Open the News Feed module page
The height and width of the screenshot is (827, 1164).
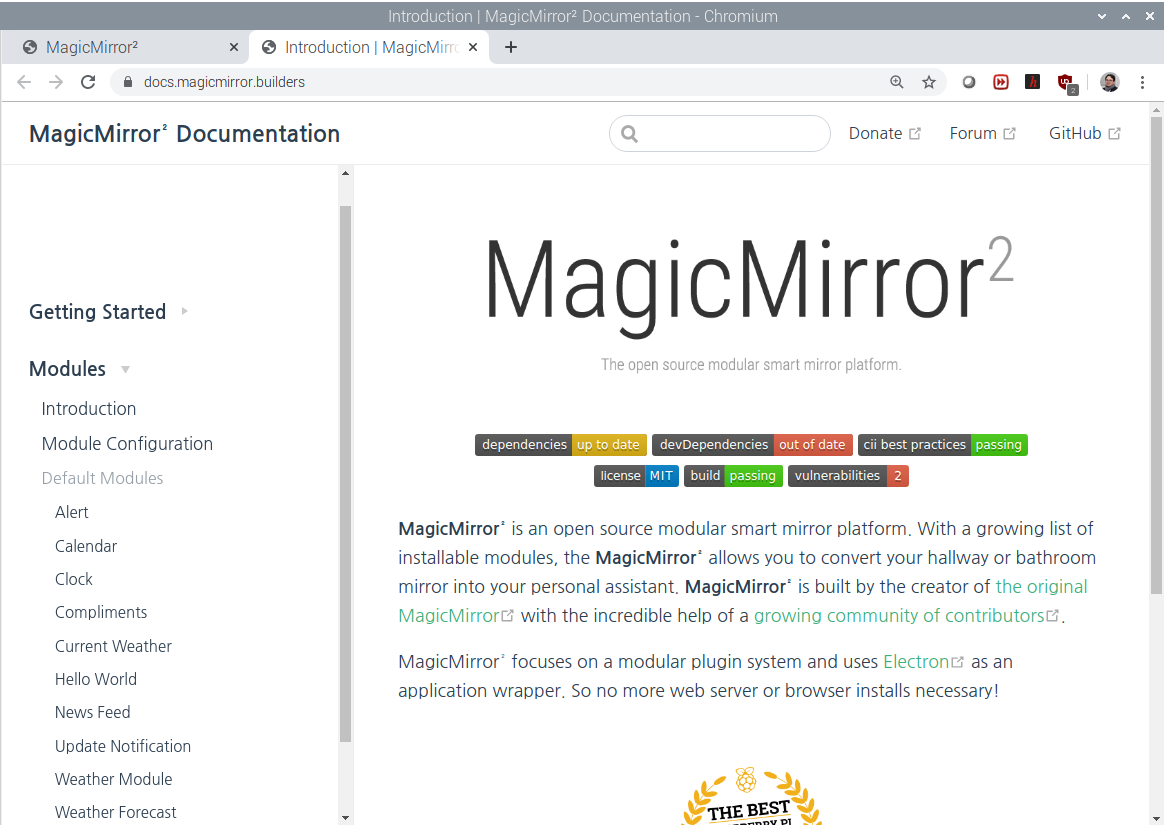(93, 713)
